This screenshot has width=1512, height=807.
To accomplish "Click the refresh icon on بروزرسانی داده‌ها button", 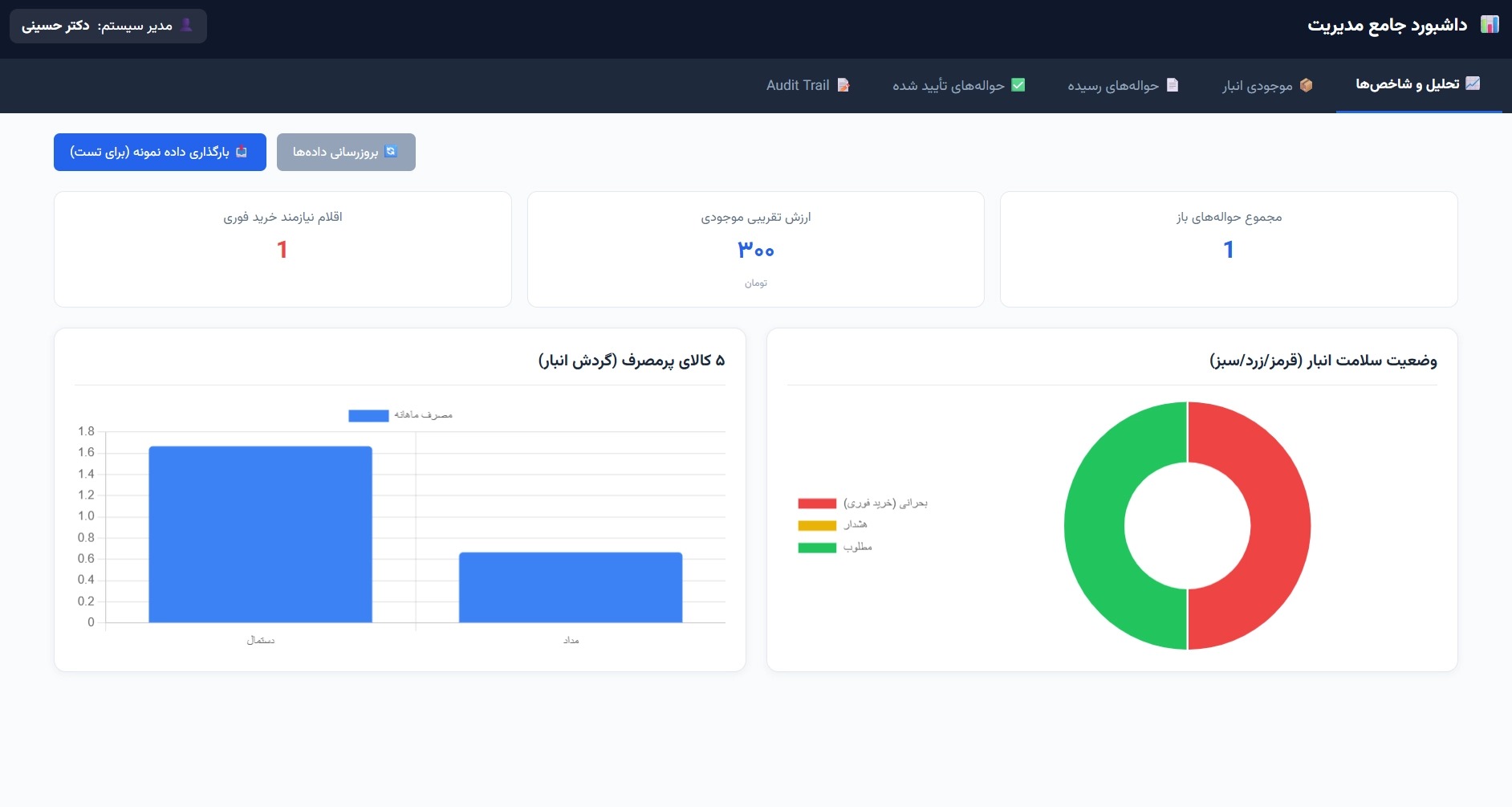I will click(x=391, y=152).
